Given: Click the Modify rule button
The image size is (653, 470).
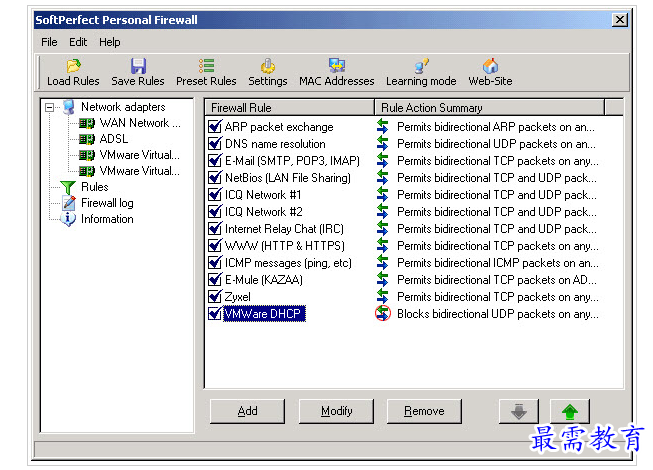Looking at the screenshot, I should [x=336, y=411].
